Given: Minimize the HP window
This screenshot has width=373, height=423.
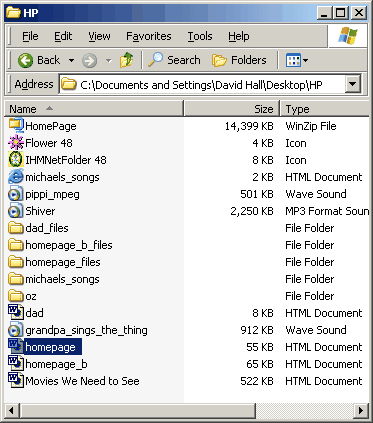Looking at the screenshot, I should tap(324, 13).
